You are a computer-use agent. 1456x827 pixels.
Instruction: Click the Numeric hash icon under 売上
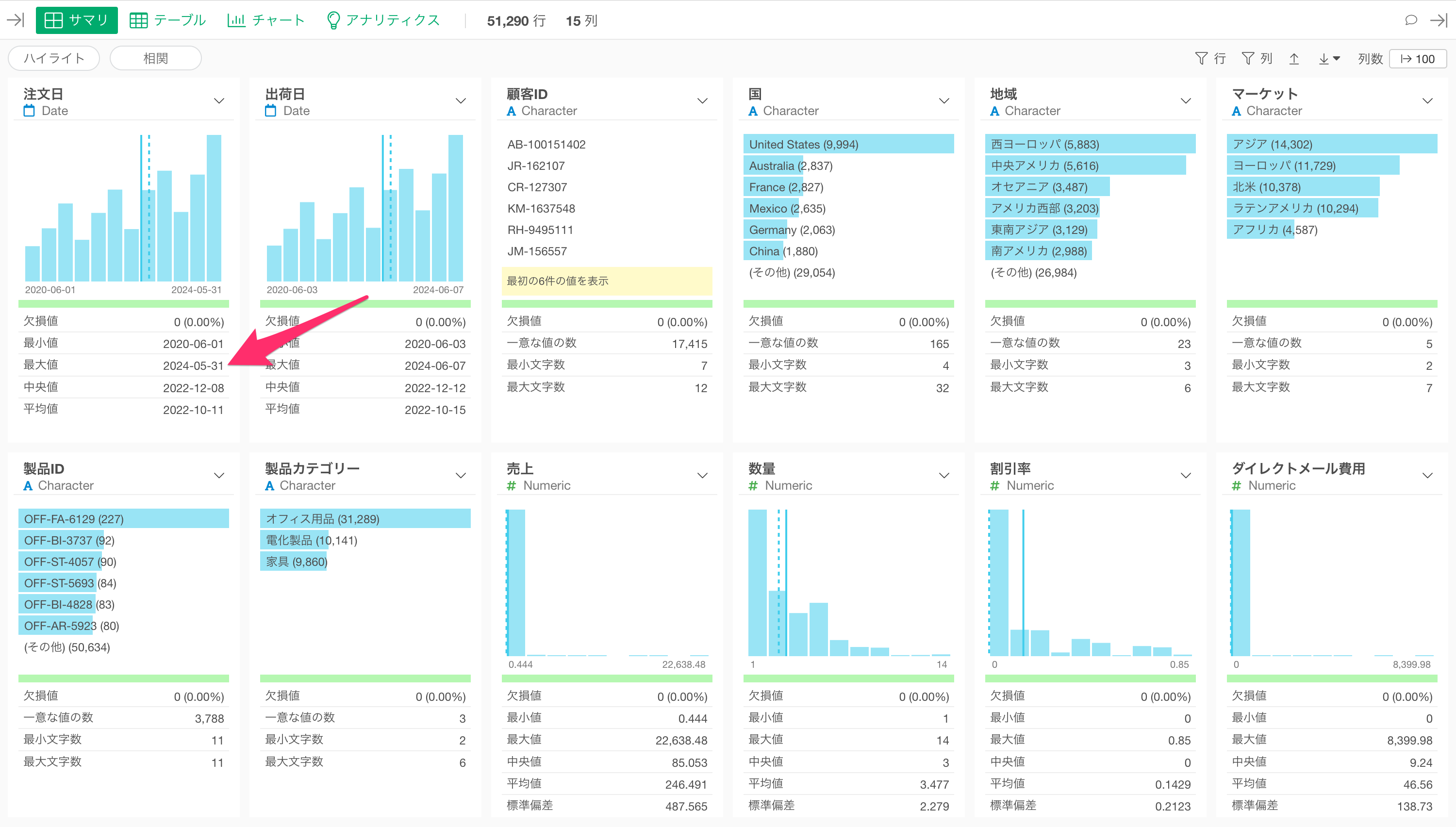click(x=511, y=486)
